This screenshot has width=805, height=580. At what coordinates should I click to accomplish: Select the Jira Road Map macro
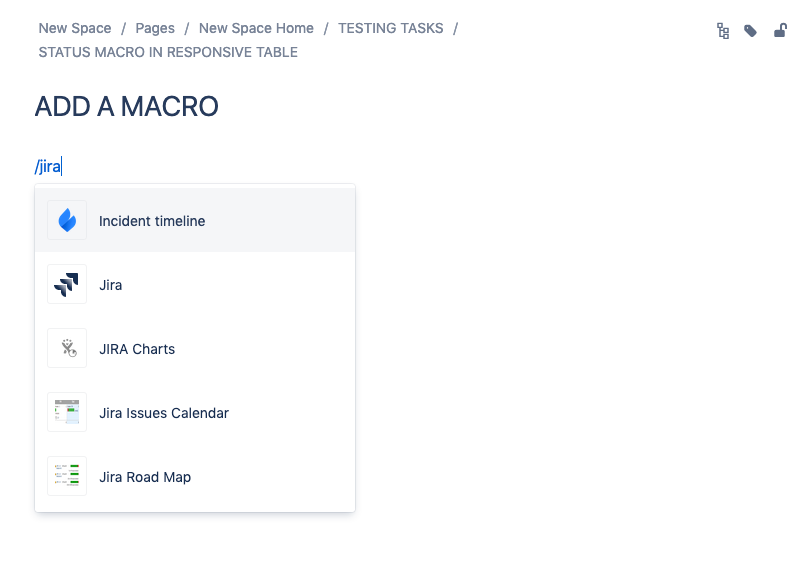point(144,476)
